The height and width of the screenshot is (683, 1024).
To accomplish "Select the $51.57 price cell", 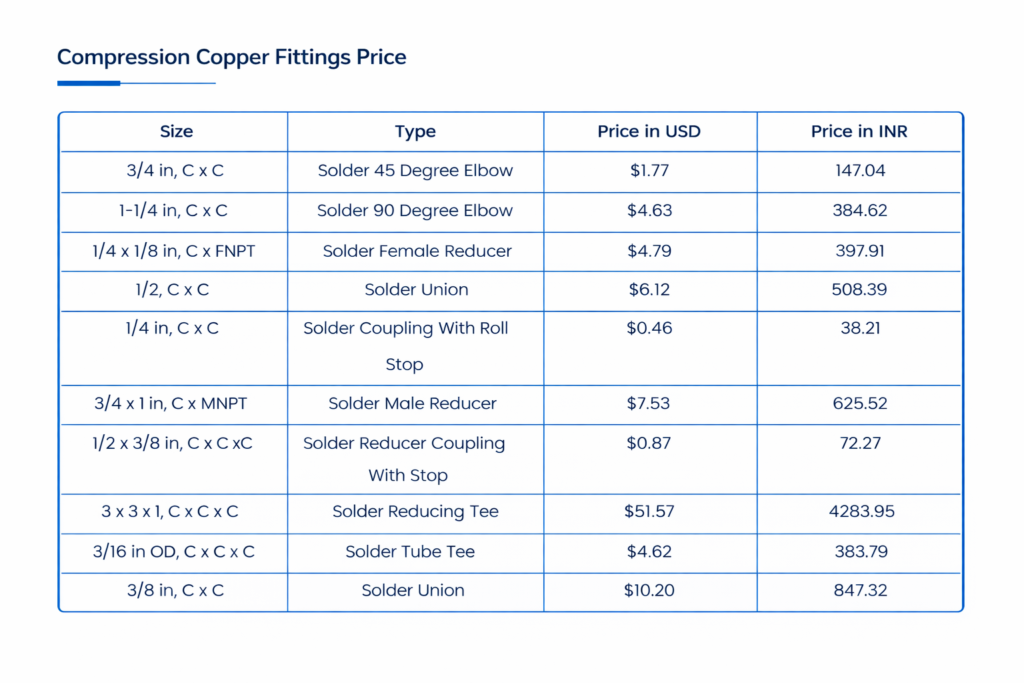I will [649, 512].
